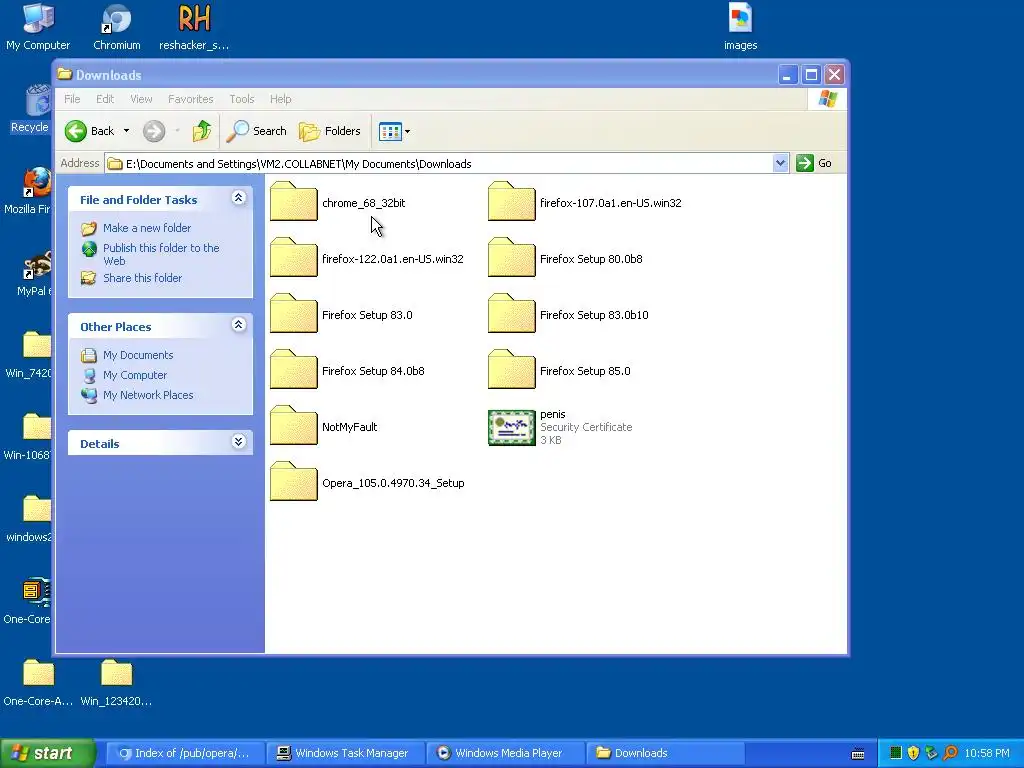1024x768 pixels.
Task: Select the Firefox Setup 80.0b8 folder icon
Action: click(x=511, y=258)
